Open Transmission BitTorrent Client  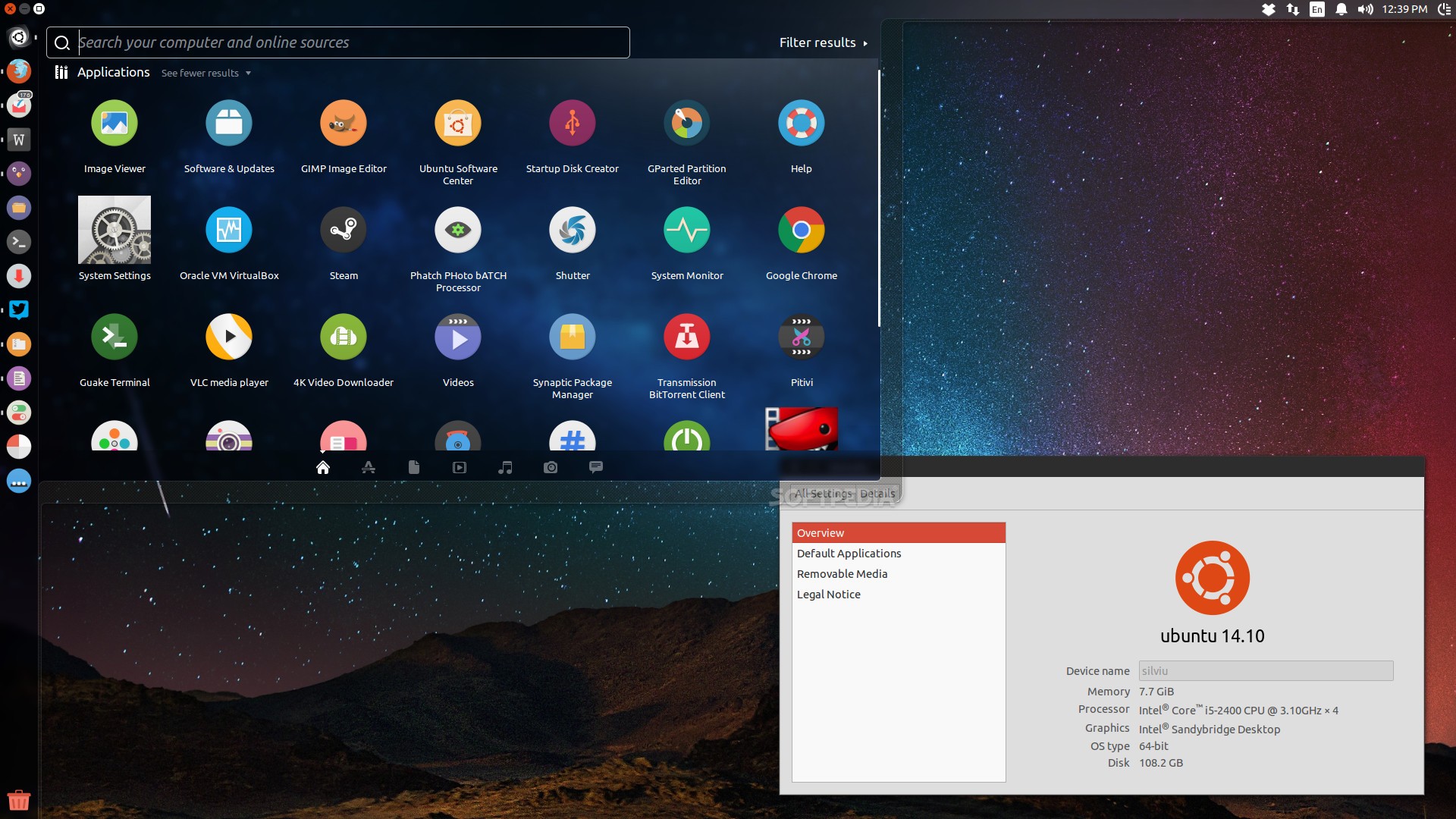point(687,337)
